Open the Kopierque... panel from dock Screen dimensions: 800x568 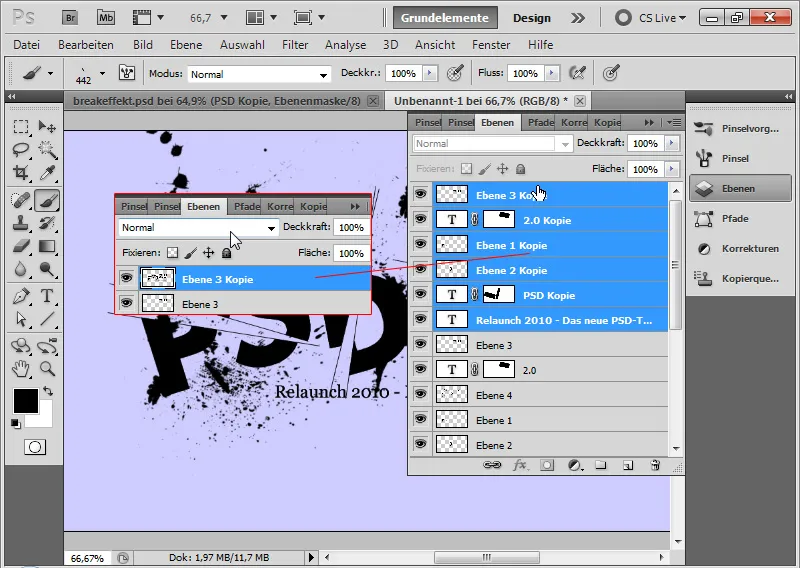click(740, 279)
